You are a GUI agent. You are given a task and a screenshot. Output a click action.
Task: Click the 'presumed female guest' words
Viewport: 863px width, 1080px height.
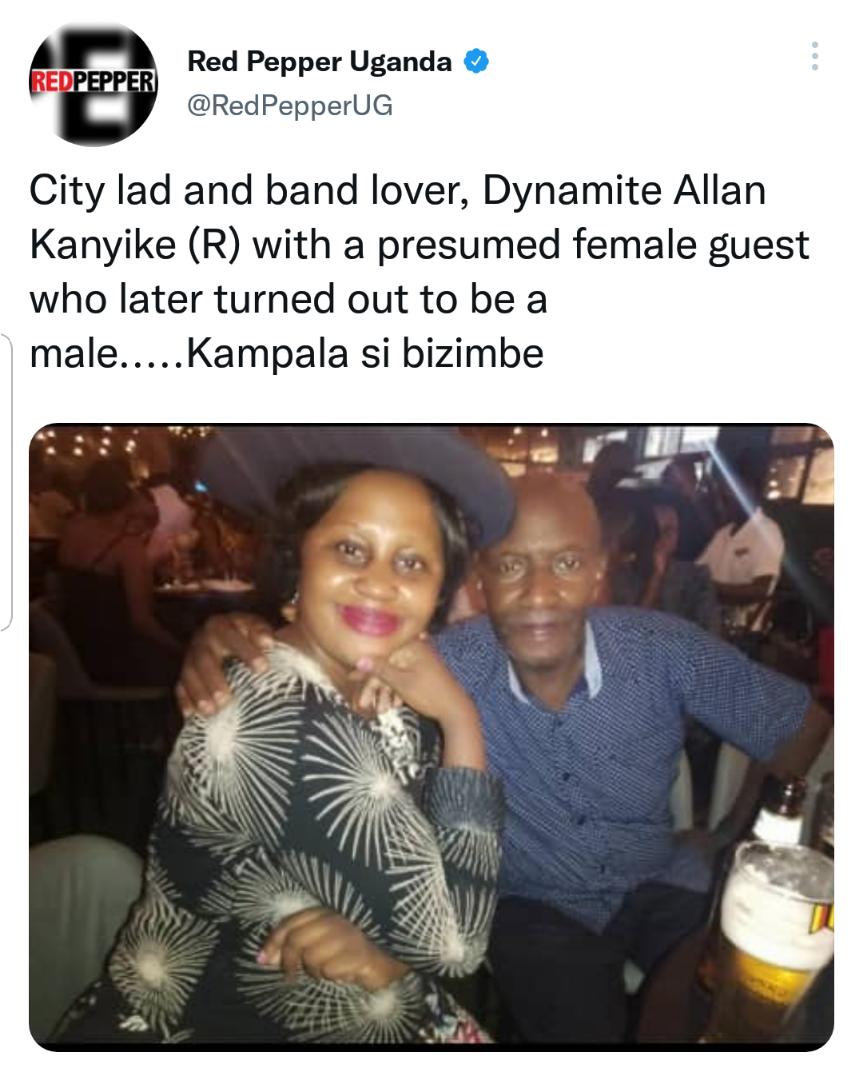pyautogui.click(x=592, y=245)
